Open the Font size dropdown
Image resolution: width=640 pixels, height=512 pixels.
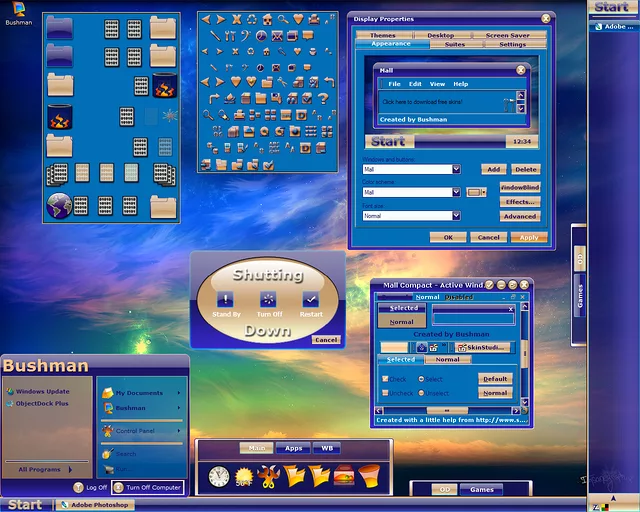point(456,215)
